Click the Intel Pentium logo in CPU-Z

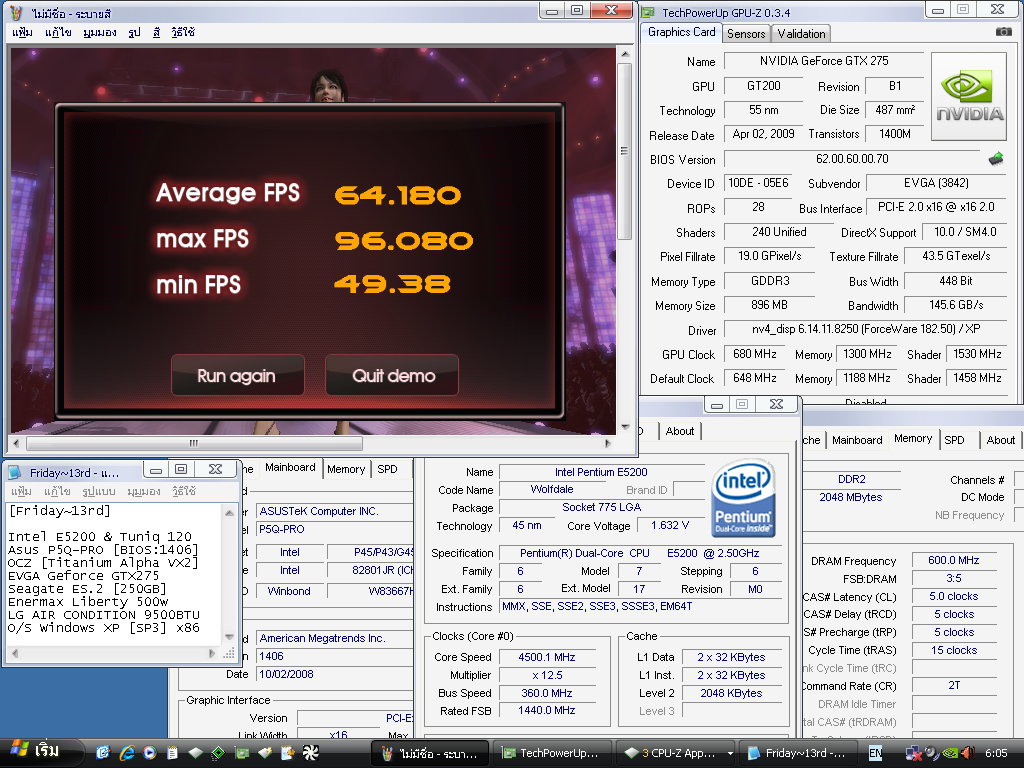click(x=743, y=498)
